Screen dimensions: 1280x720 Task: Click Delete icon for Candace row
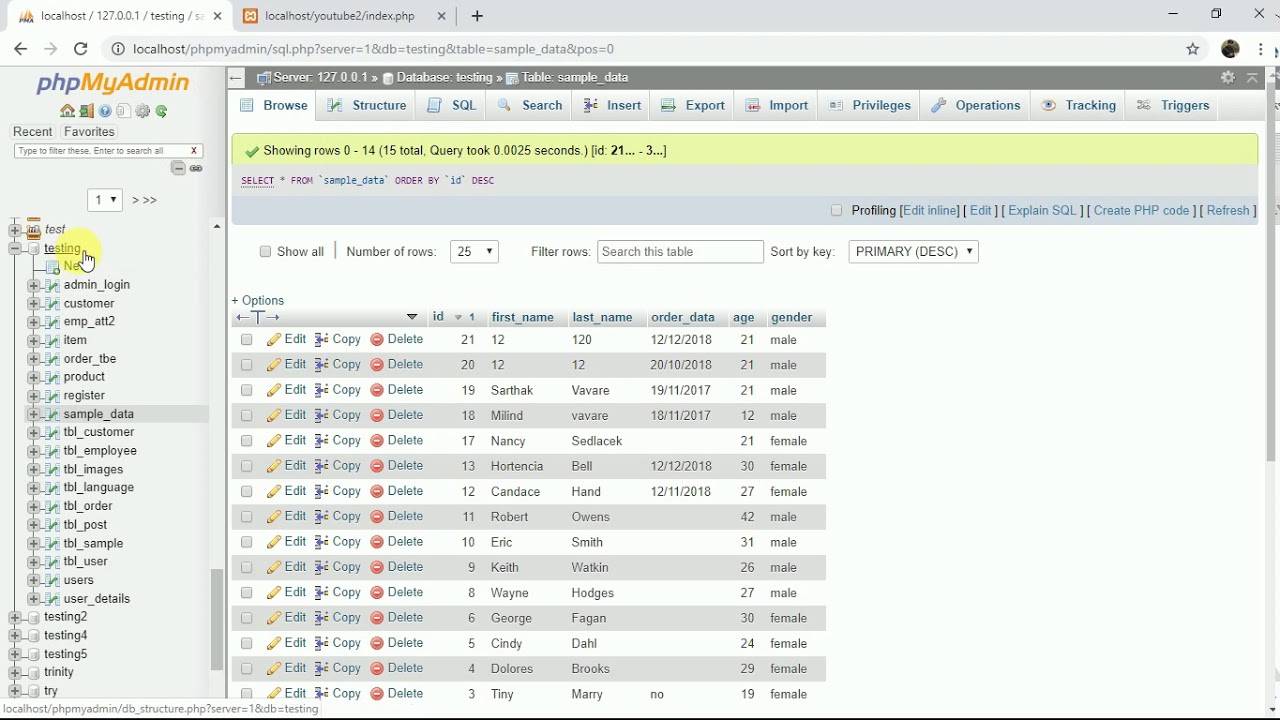(377, 492)
